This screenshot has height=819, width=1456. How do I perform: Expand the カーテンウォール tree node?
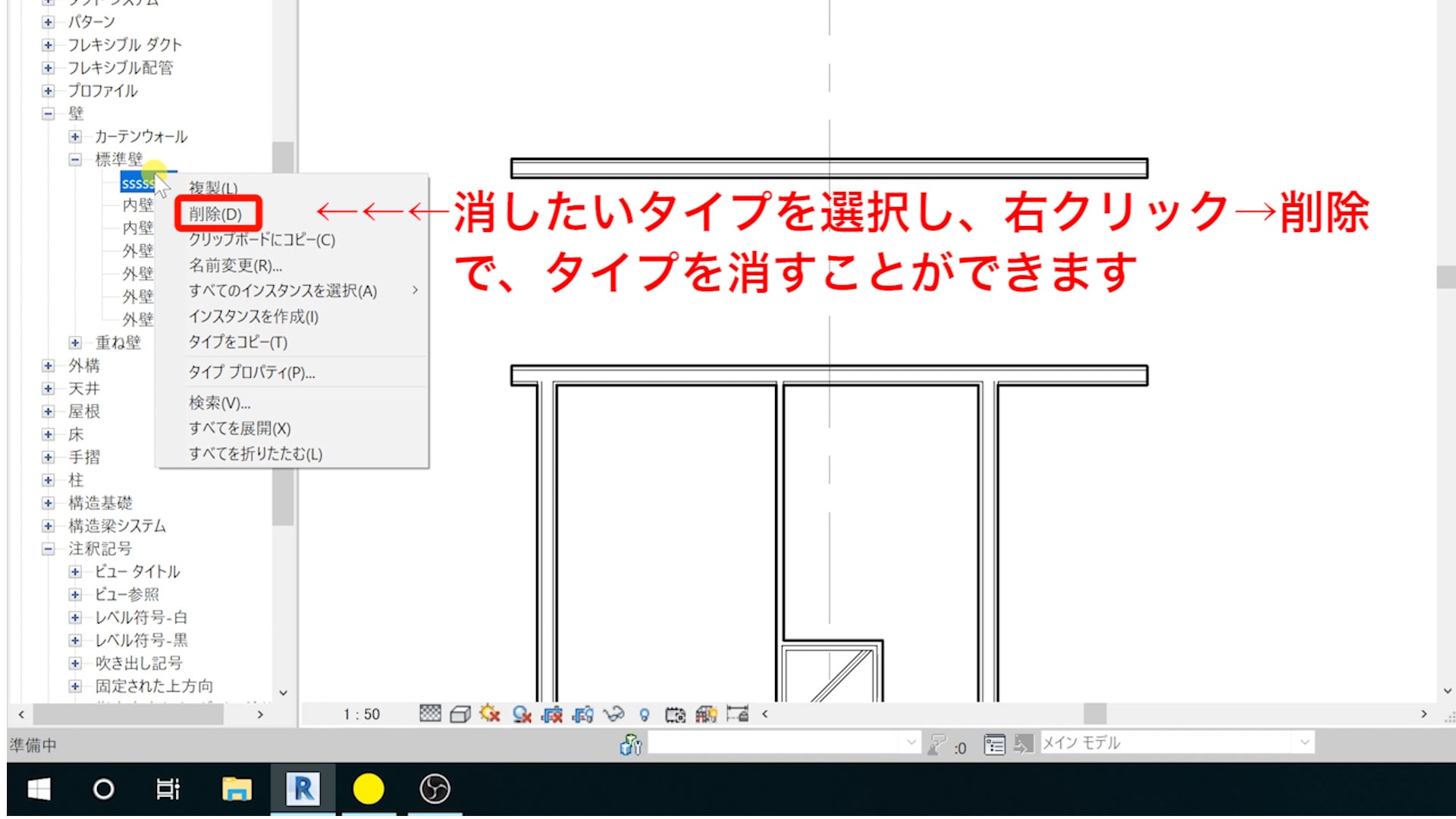(x=75, y=136)
